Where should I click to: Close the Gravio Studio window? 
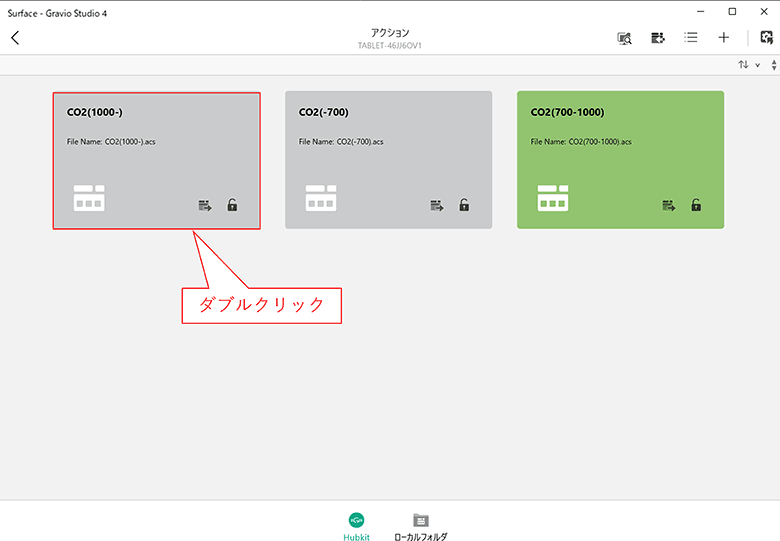(764, 11)
